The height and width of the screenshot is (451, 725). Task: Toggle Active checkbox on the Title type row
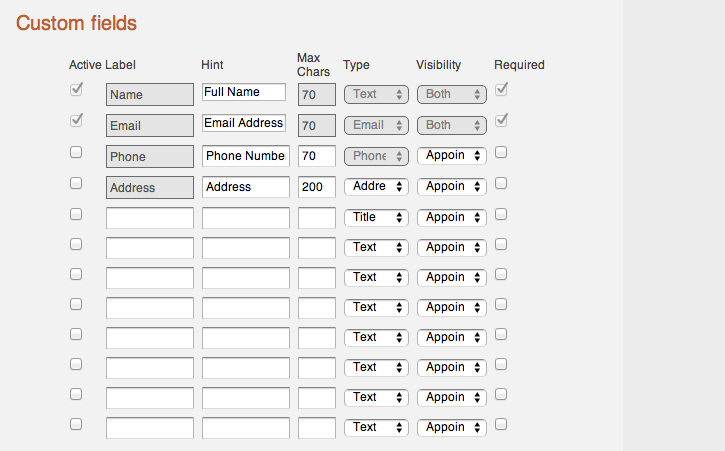coord(76,214)
